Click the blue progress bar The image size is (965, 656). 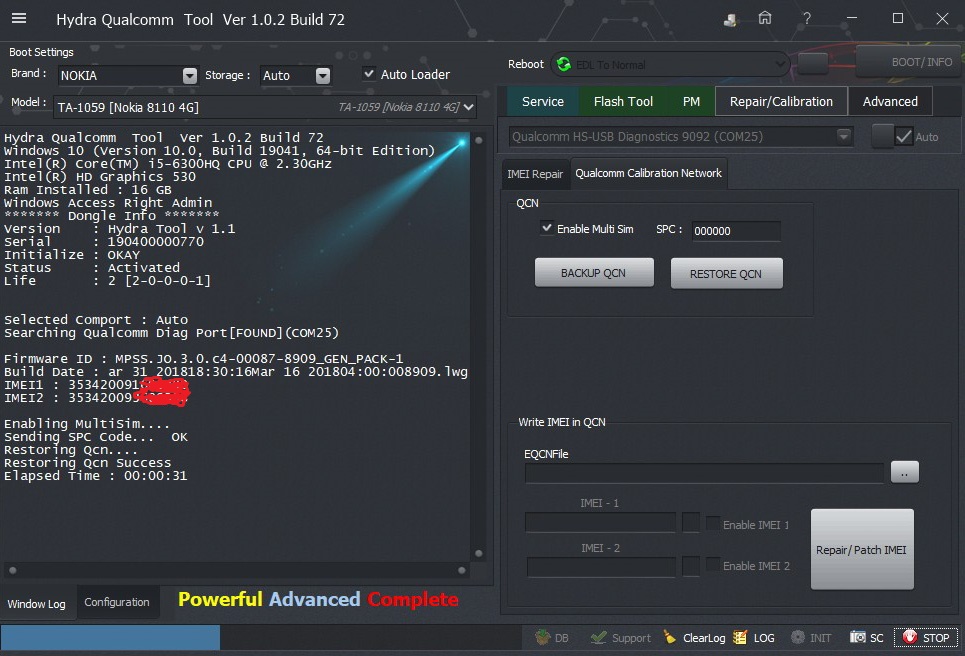coord(110,638)
